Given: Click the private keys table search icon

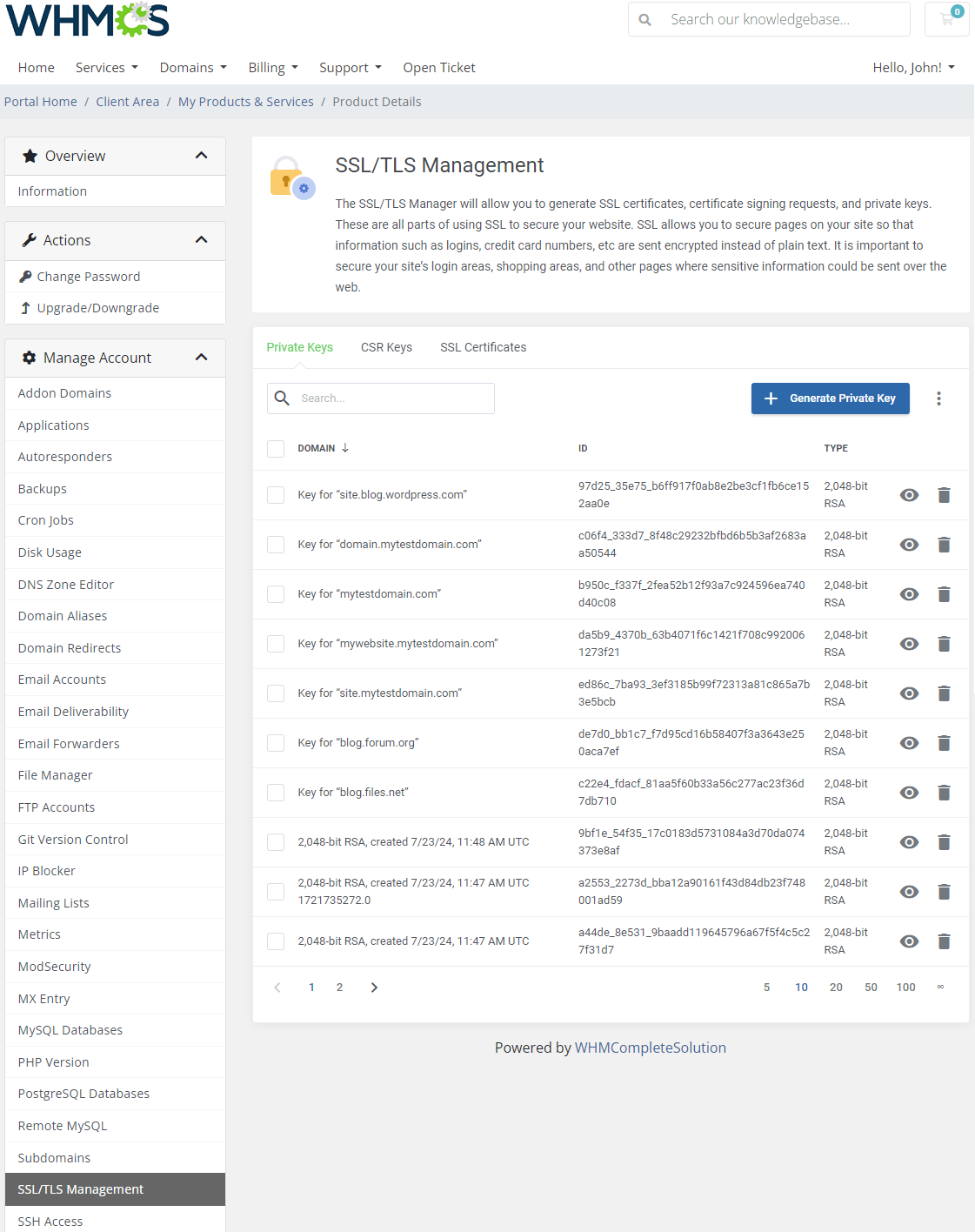Looking at the screenshot, I should coord(282,398).
